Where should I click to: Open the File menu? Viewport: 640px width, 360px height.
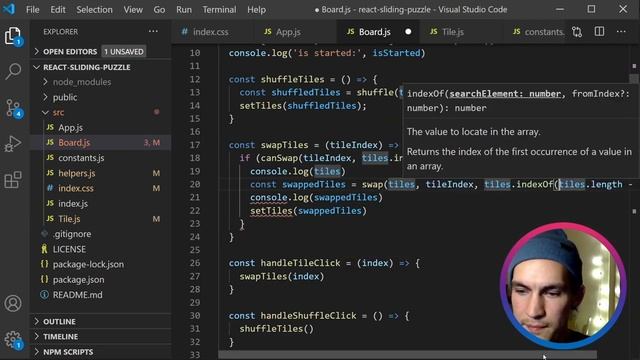coord(33,9)
